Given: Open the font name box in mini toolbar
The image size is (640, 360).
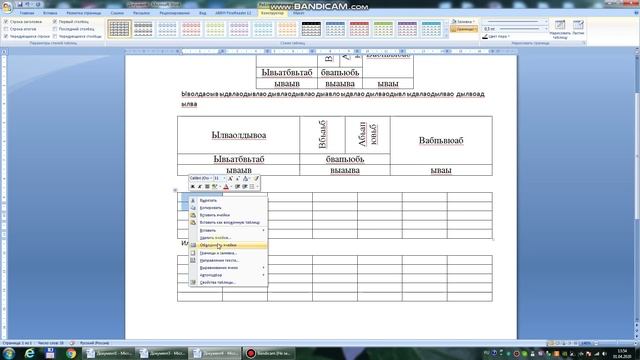Looking at the screenshot, I should click(201, 178).
